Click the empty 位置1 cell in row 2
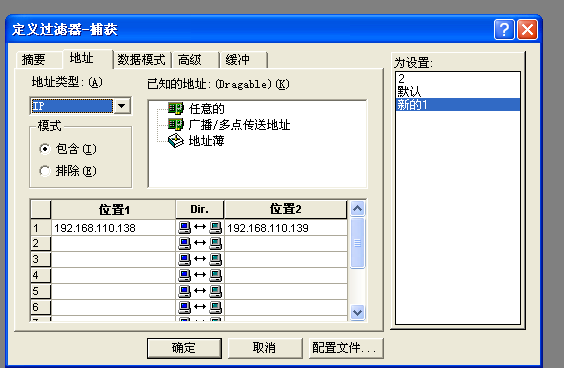564x368 pixels. click(x=113, y=244)
